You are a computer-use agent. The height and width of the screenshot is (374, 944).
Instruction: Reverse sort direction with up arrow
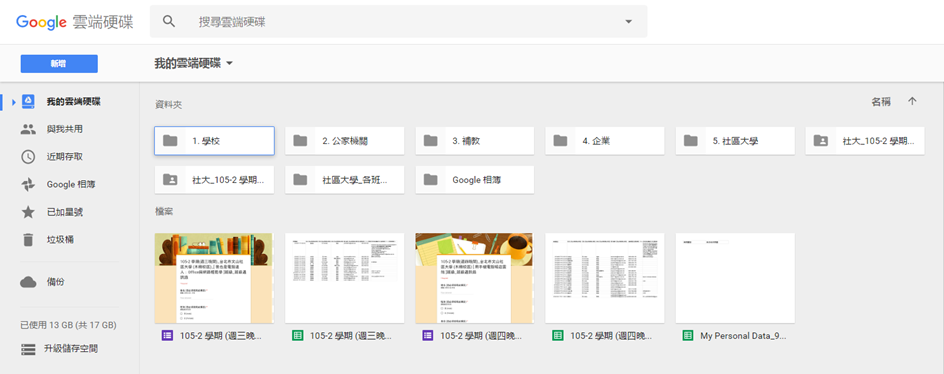pos(912,102)
